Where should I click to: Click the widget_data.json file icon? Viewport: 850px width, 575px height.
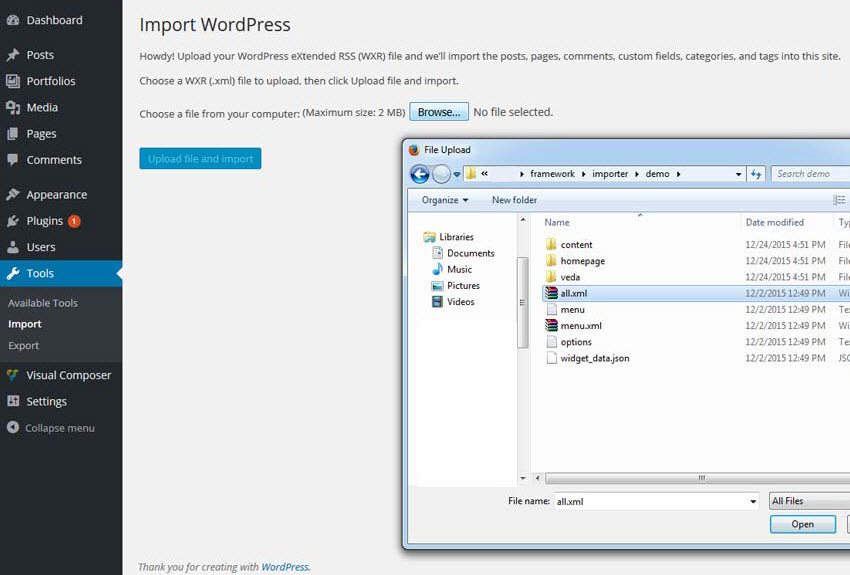coord(551,358)
